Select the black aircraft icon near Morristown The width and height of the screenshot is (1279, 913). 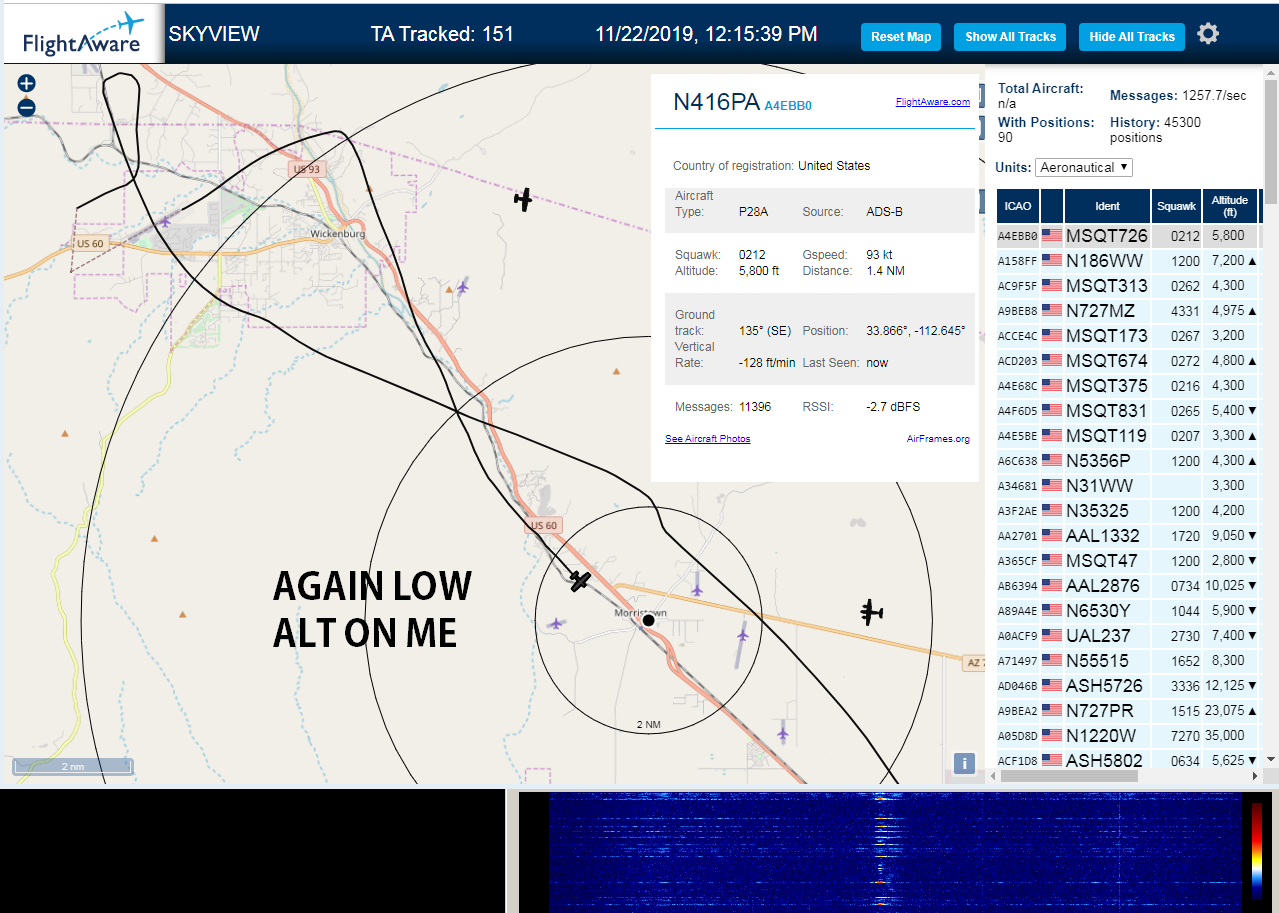click(580, 580)
